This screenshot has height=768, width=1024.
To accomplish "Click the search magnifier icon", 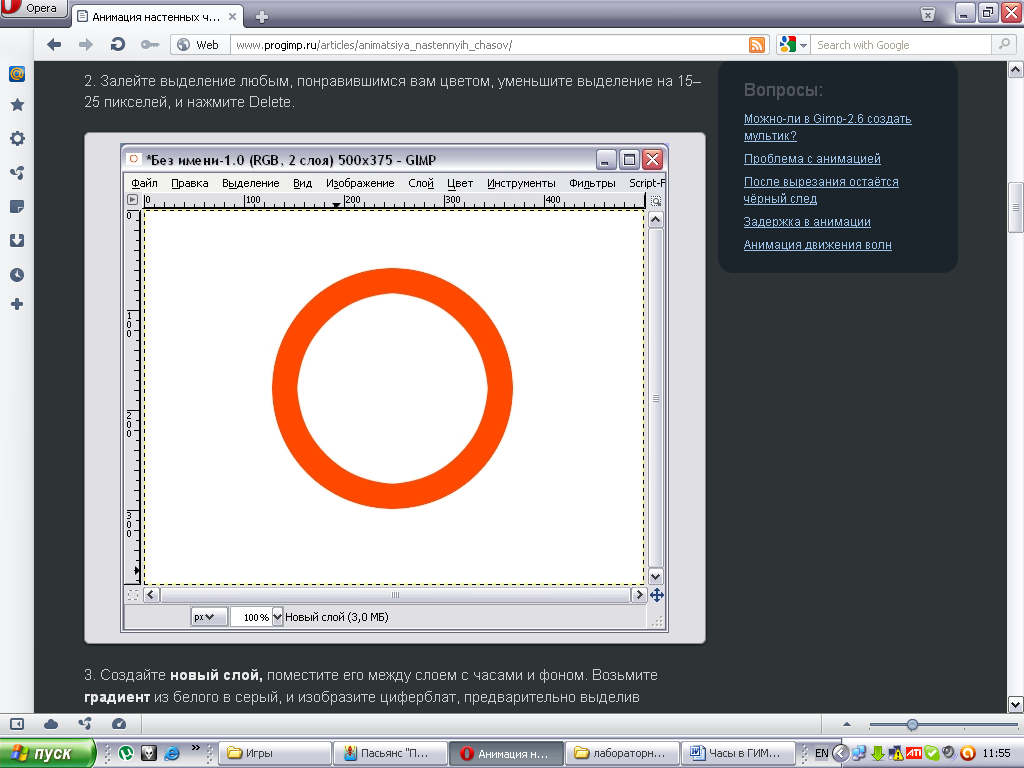I will (1004, 44).
